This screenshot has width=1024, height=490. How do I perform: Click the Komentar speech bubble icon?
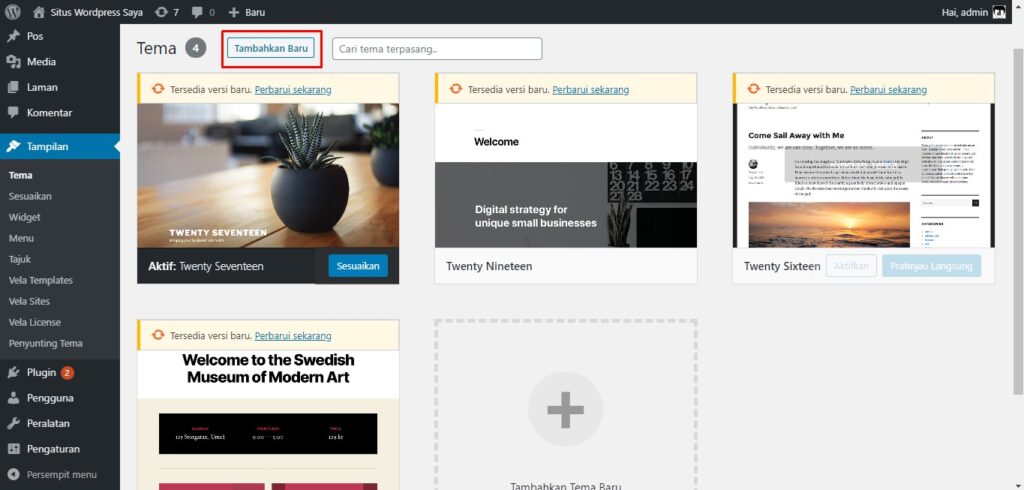[x=13, y=112]
